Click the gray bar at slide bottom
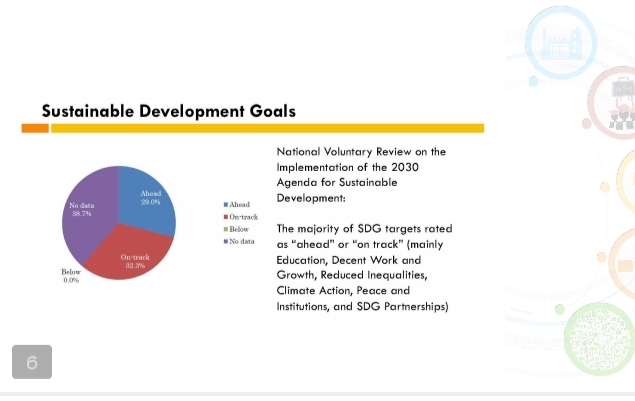 click(x=317, y=396)
